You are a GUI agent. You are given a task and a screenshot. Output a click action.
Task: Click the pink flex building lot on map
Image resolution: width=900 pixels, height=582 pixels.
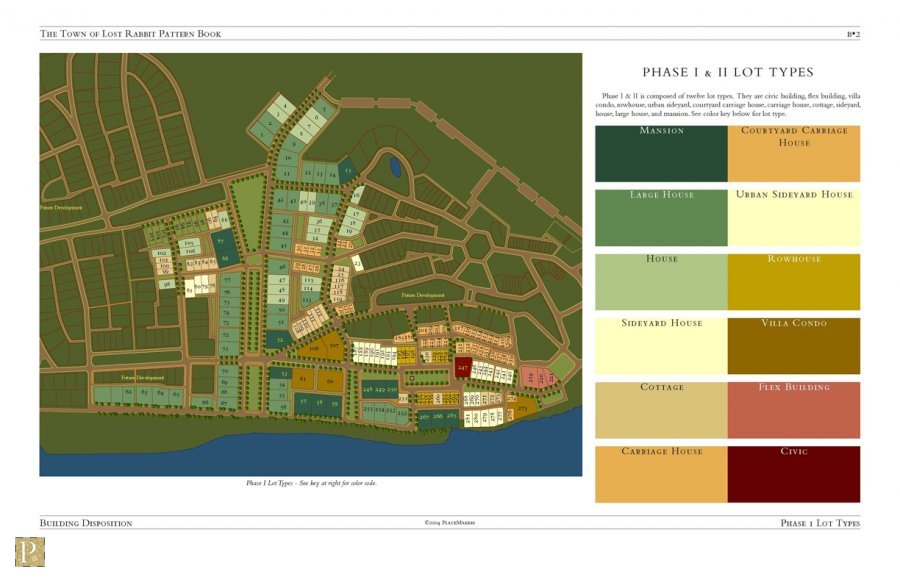point(537,377)
